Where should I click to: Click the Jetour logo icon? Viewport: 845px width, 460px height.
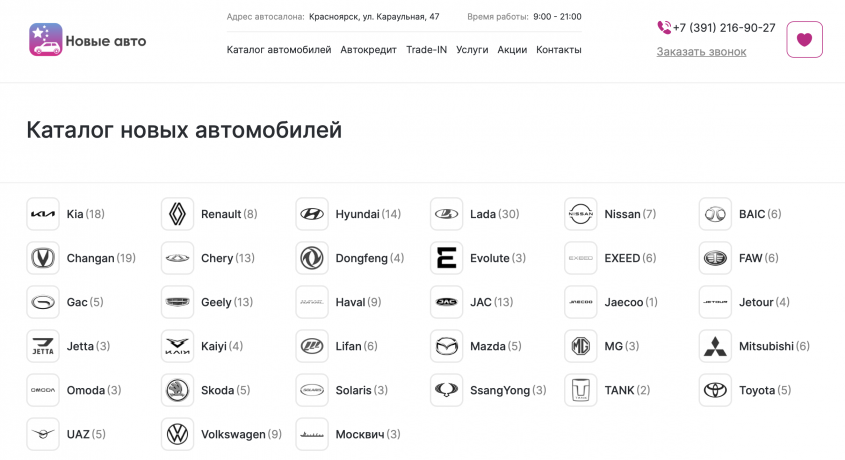pos(715,302)
